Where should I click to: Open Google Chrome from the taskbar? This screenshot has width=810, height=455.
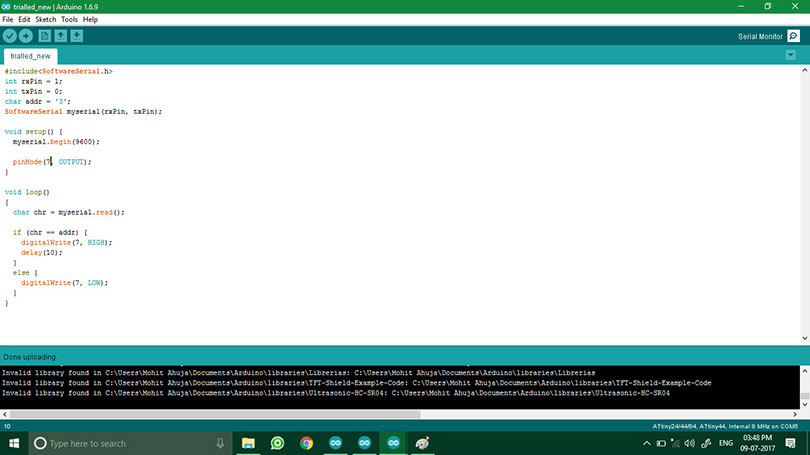pos(306,443)
